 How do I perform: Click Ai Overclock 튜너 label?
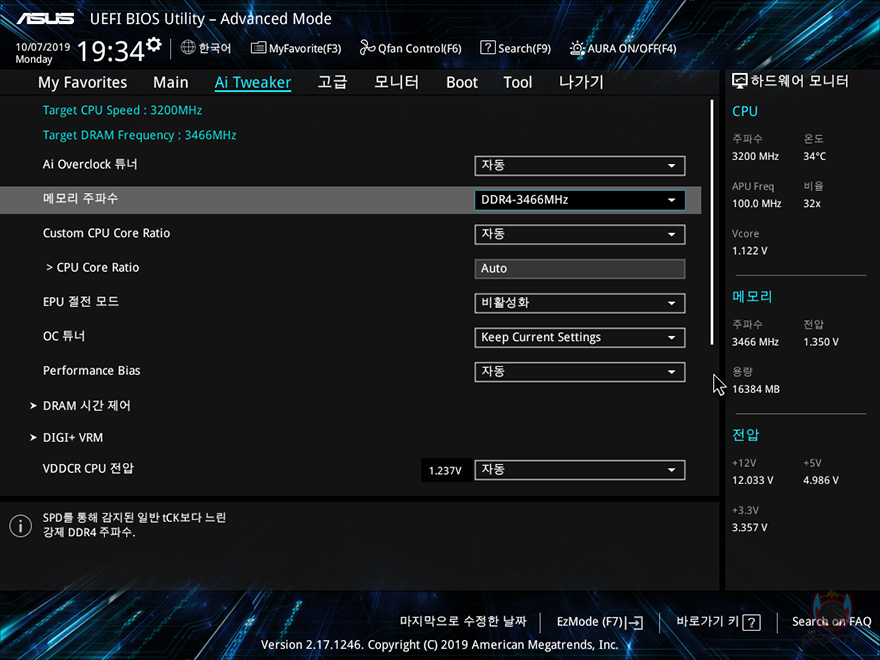click(90, 164)
